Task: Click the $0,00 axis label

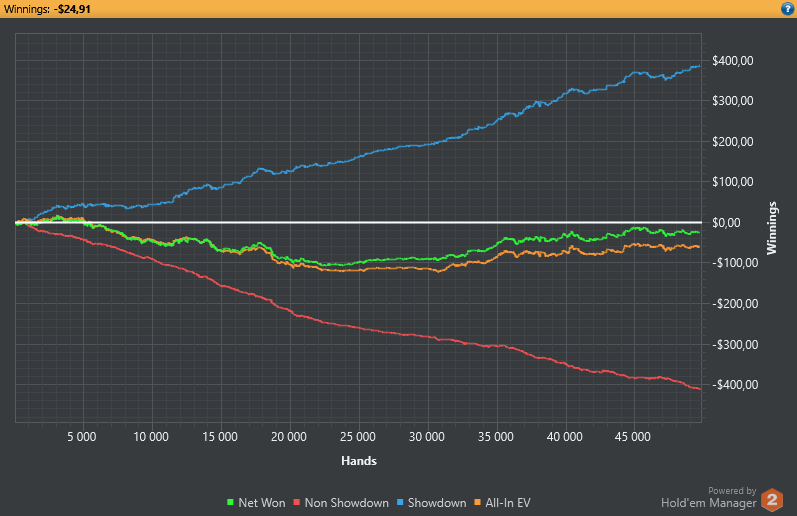Action: click(726, 223)
